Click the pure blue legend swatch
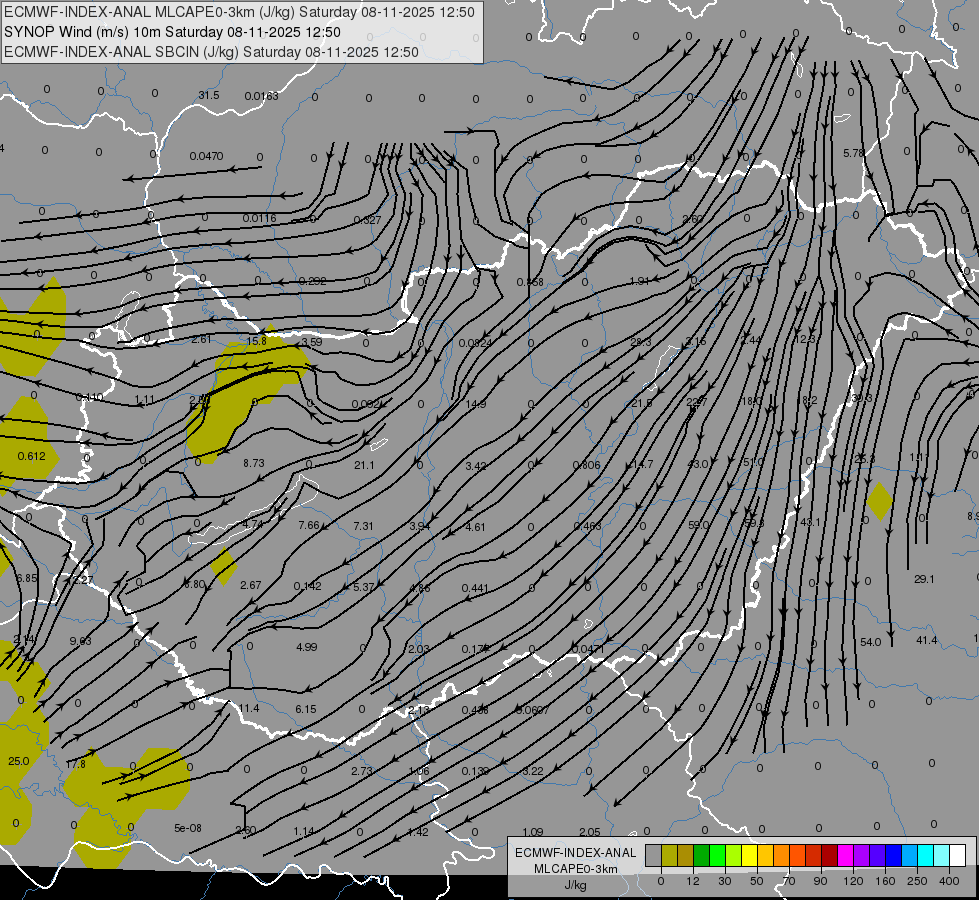Image resolution: width=979 pixels, height=900 pixels. click(894, 855)
